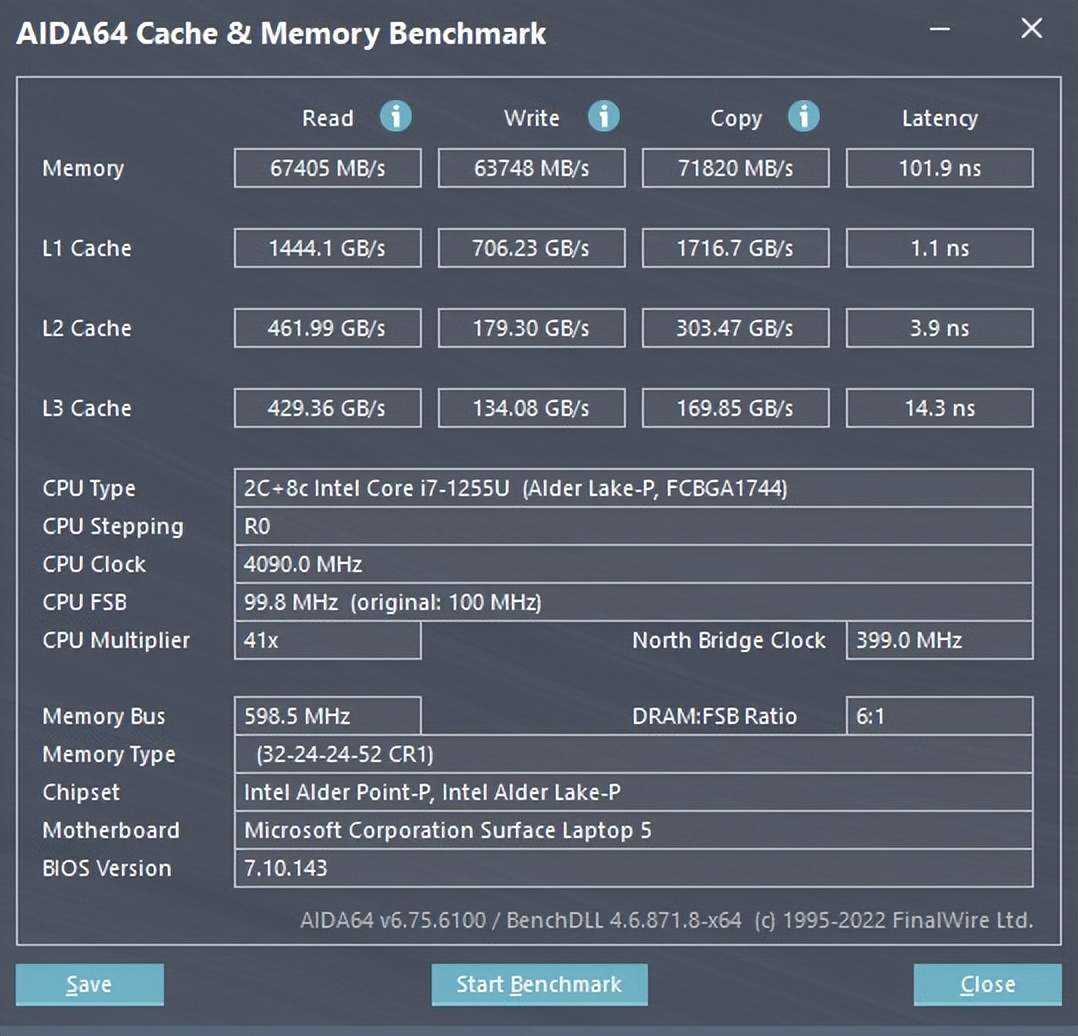Click the North Bridge Clock value
1078x1036 pixels.
939,641
